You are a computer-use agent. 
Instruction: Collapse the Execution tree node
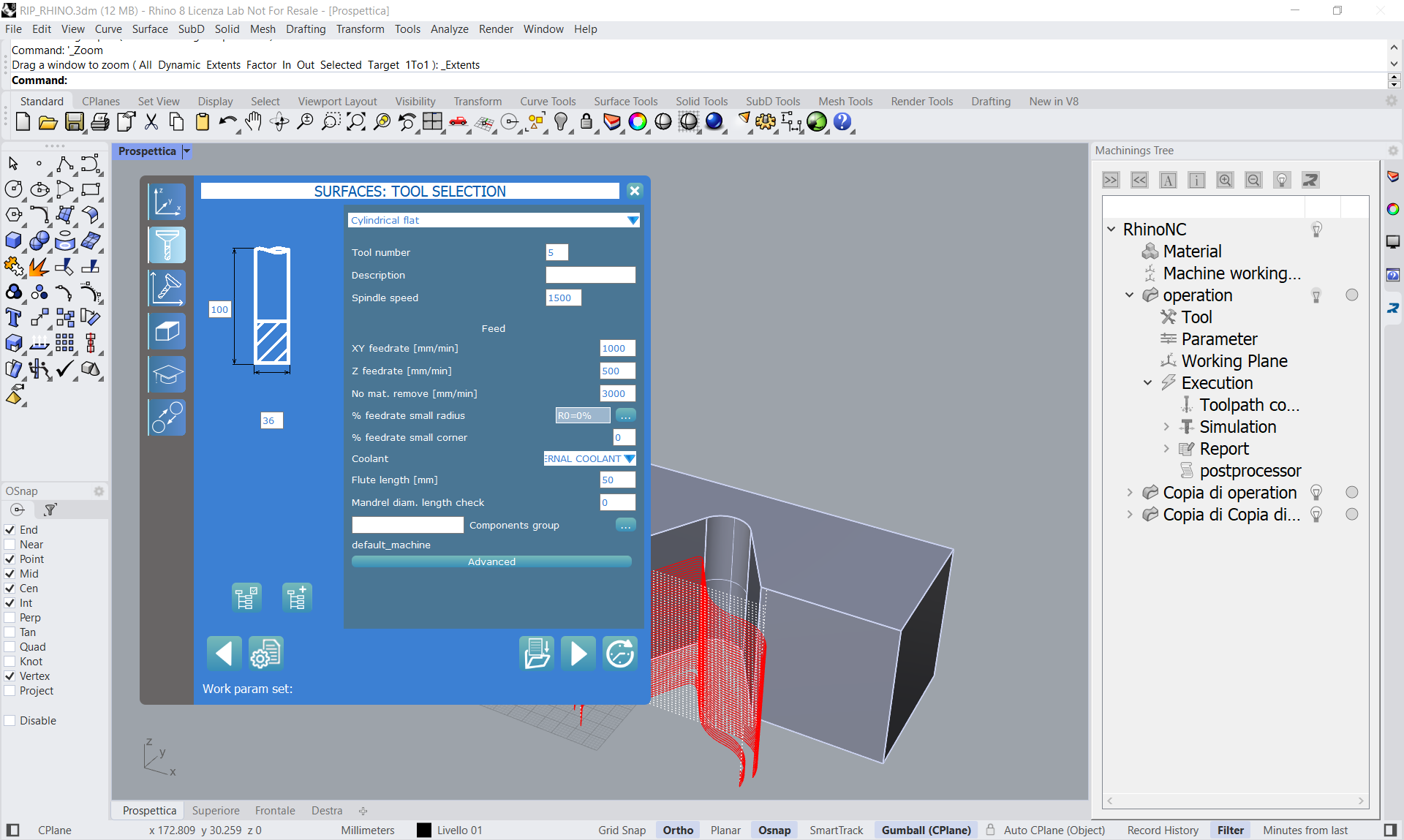coord(1148,382)
